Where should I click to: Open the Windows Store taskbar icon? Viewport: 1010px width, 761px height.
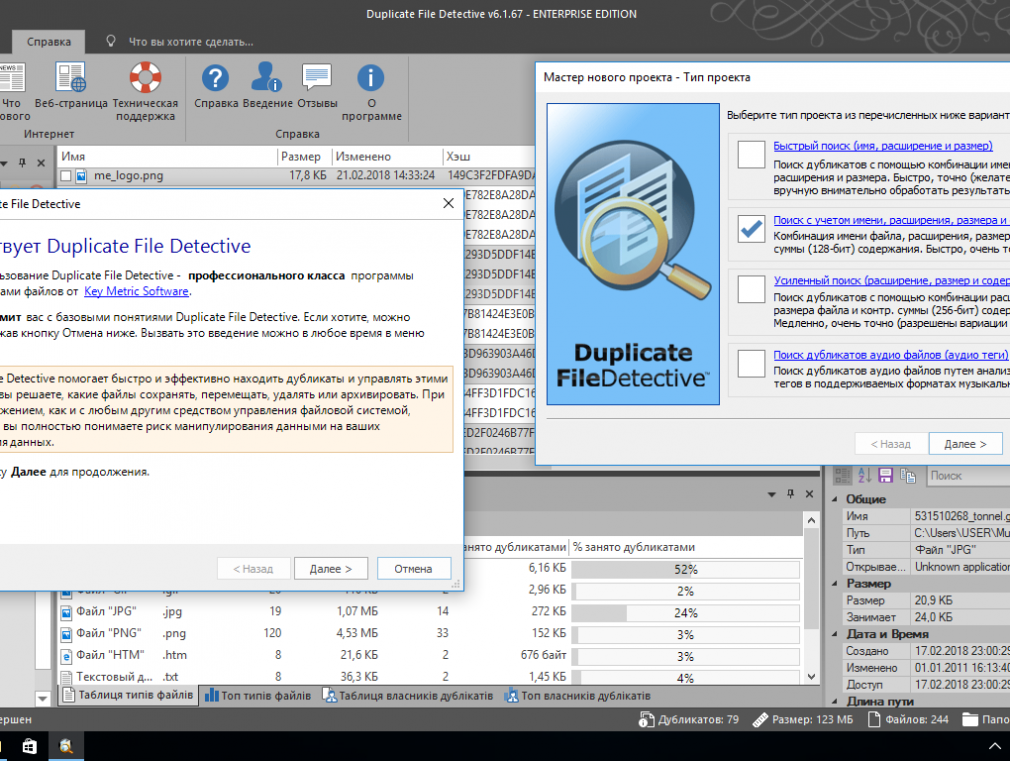click(29, 746)
